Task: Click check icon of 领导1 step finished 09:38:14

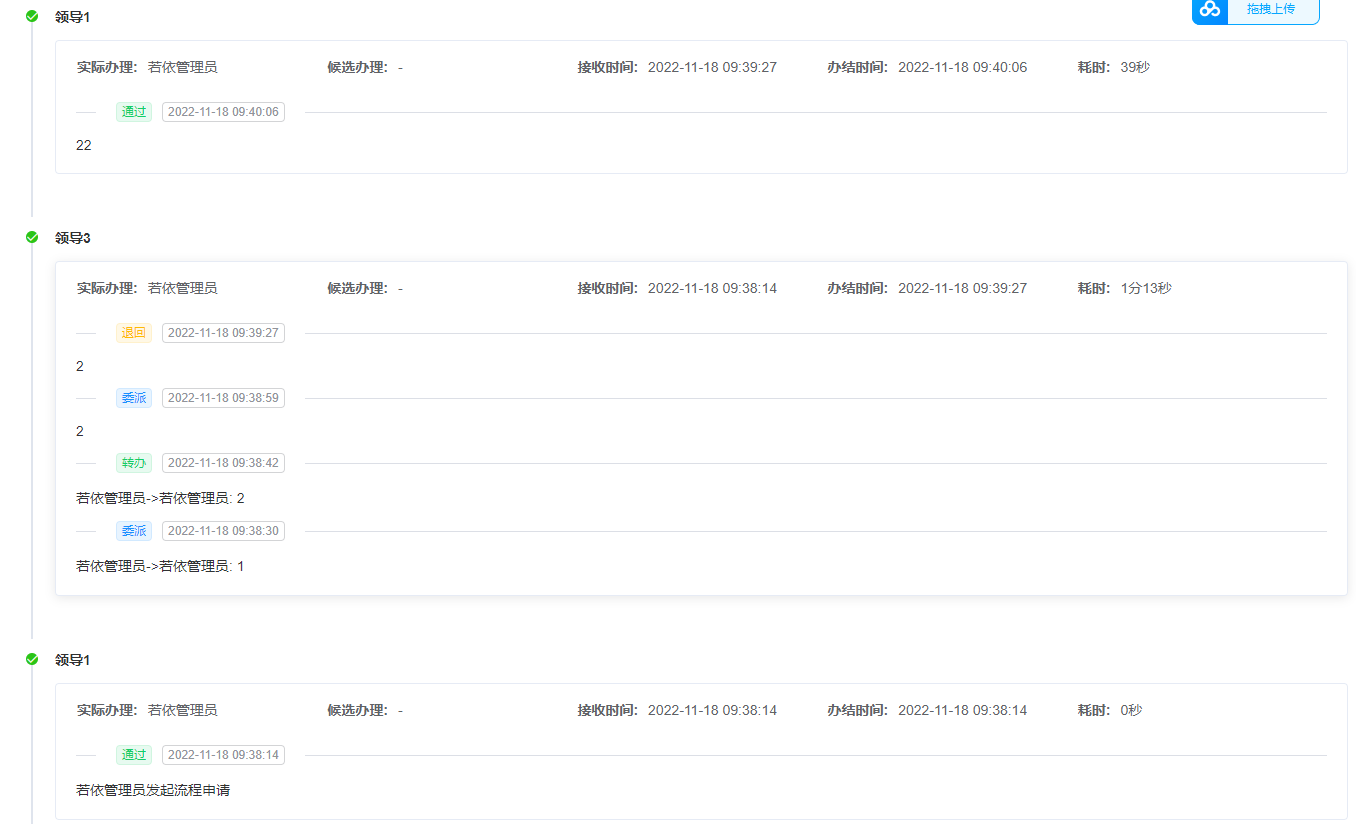Action: click(x=32, y=659)
